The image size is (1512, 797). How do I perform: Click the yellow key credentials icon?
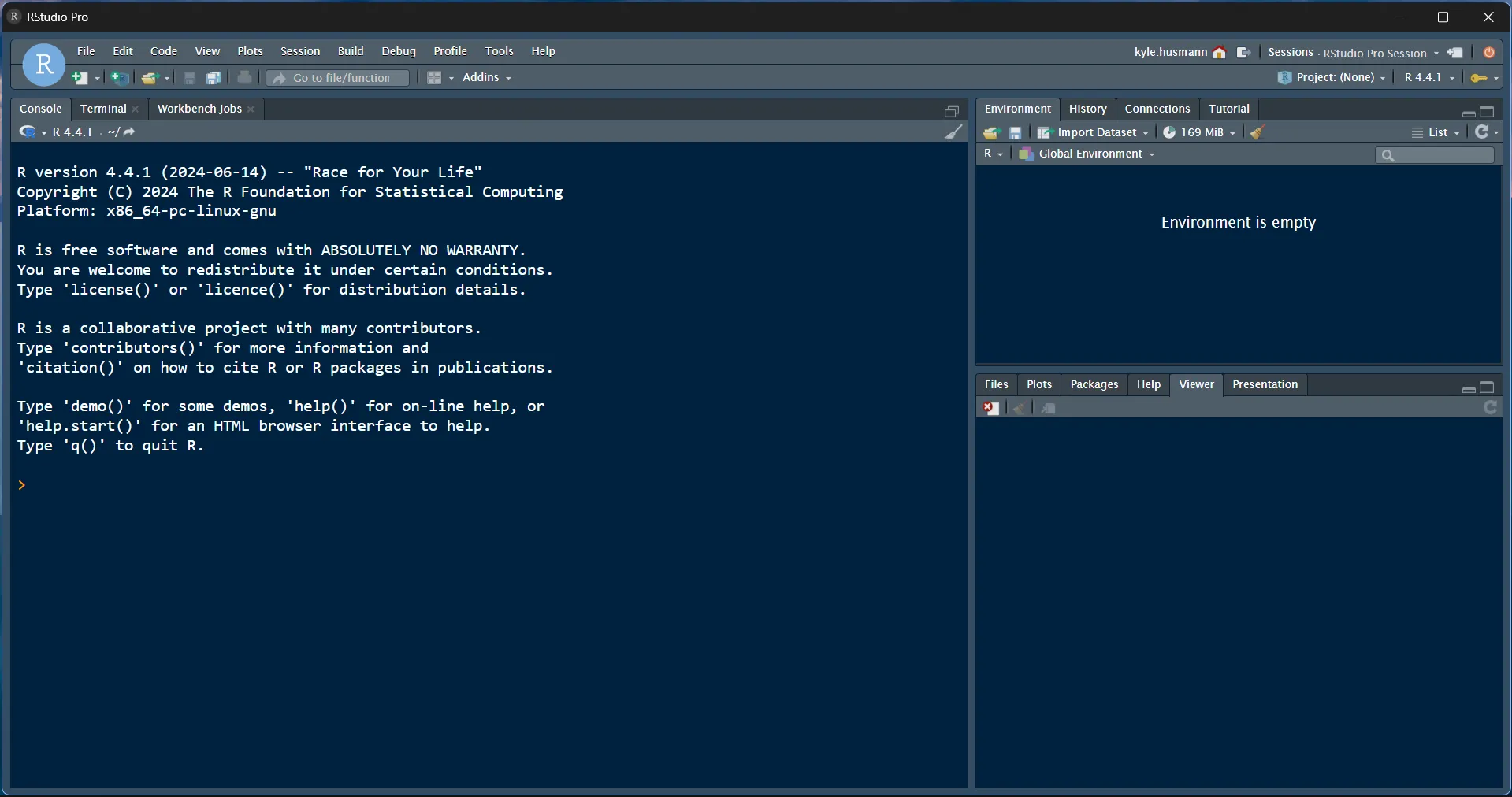coord(1479,78)
